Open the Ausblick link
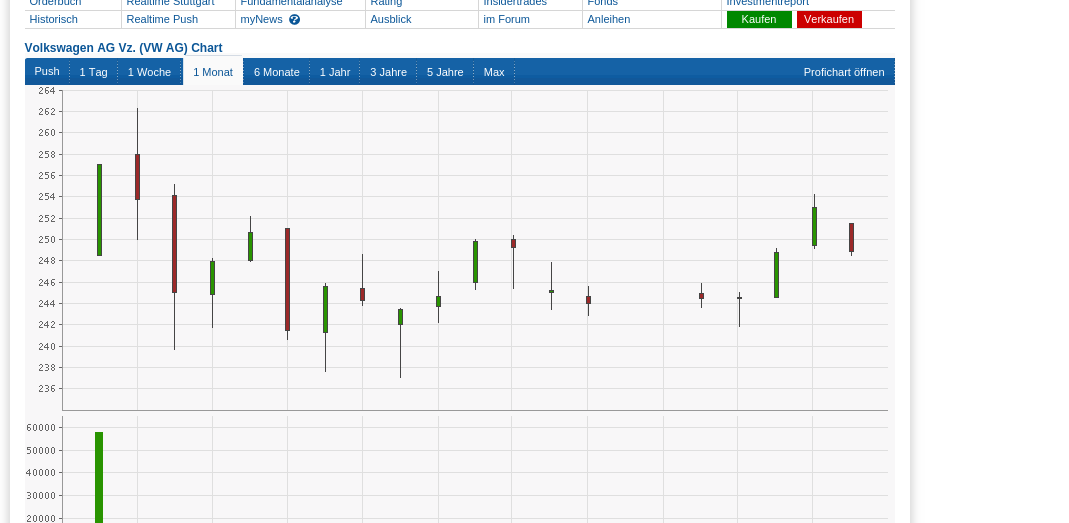Image resolution: width=1069 pixels, height=523 pixels. click(391, 19)
